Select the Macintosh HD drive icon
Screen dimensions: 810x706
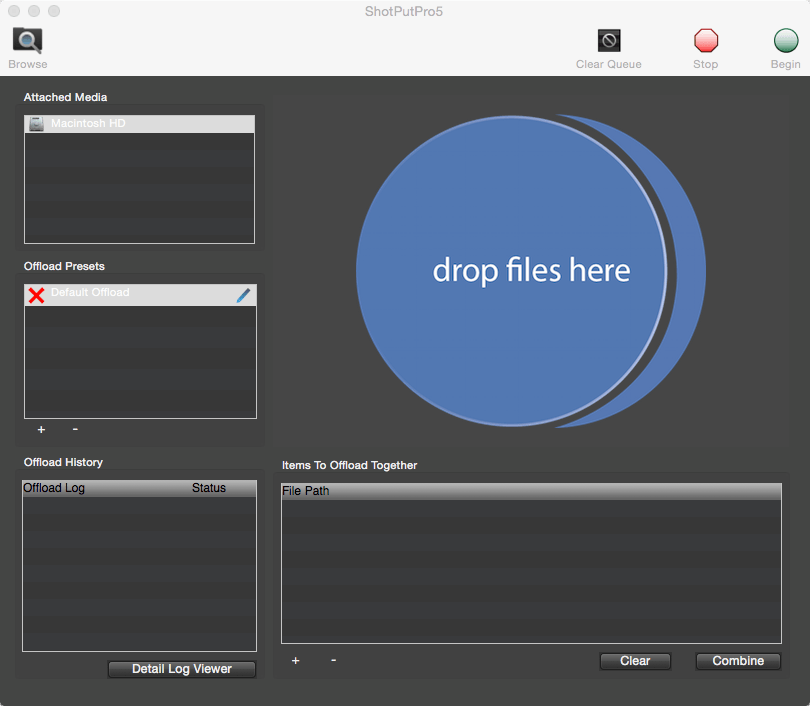(x=36, y=124)
